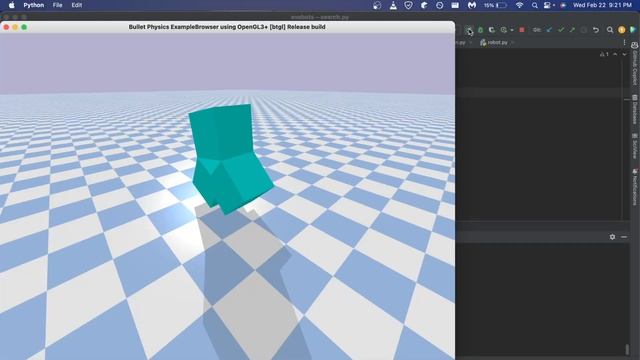Go to previous highlighted error up arrow

tap(615, 54)
